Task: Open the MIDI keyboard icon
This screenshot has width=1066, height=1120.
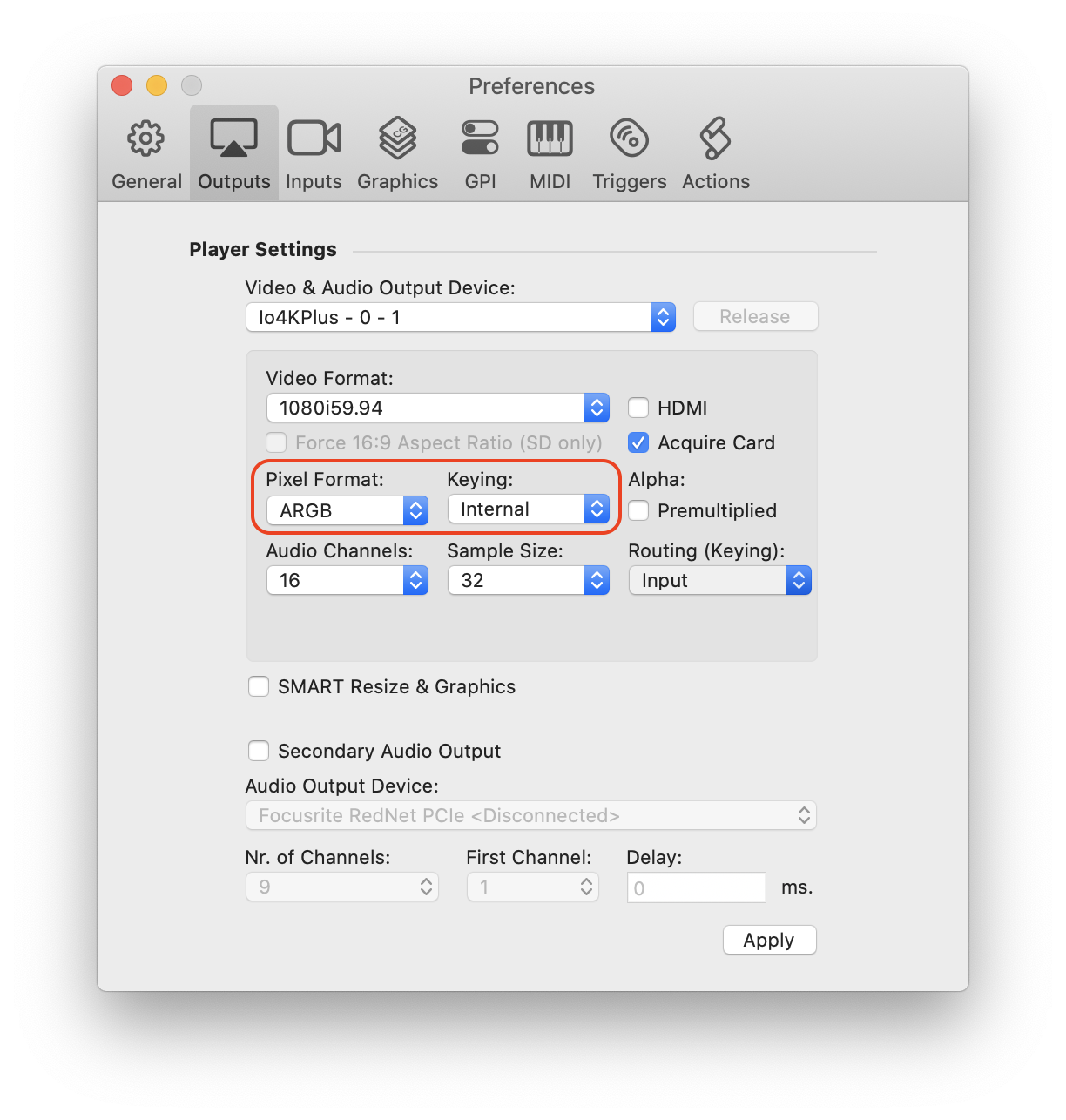Action: click(550, 139)
